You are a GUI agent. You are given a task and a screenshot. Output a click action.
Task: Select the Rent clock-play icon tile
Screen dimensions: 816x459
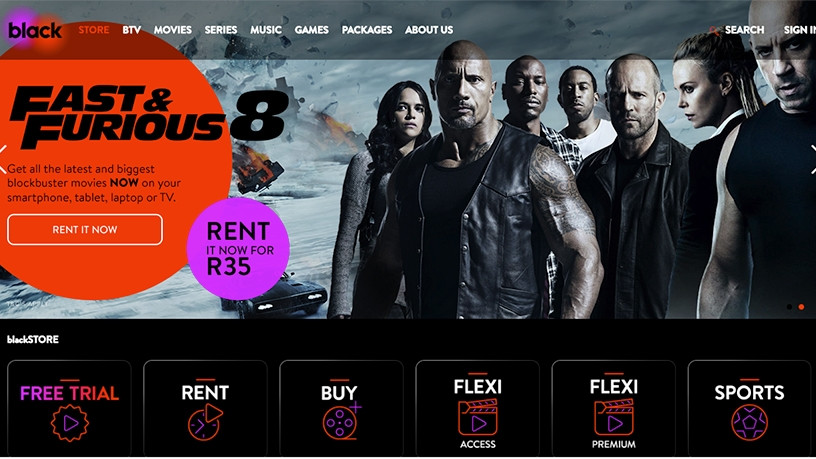[205, 422]
